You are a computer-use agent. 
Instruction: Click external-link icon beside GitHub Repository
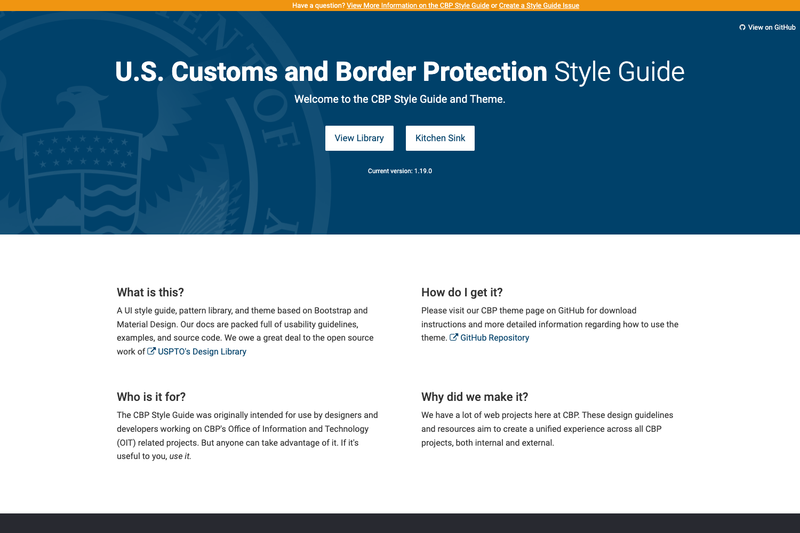pos(454,338)
